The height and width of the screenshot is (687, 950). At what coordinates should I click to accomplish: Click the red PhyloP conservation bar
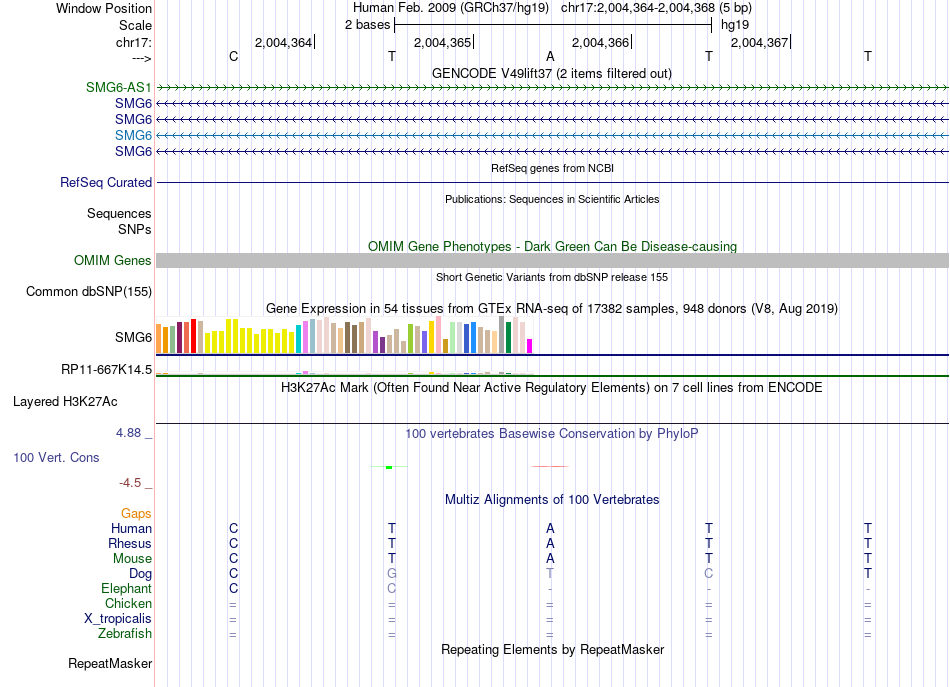(550, 466)
